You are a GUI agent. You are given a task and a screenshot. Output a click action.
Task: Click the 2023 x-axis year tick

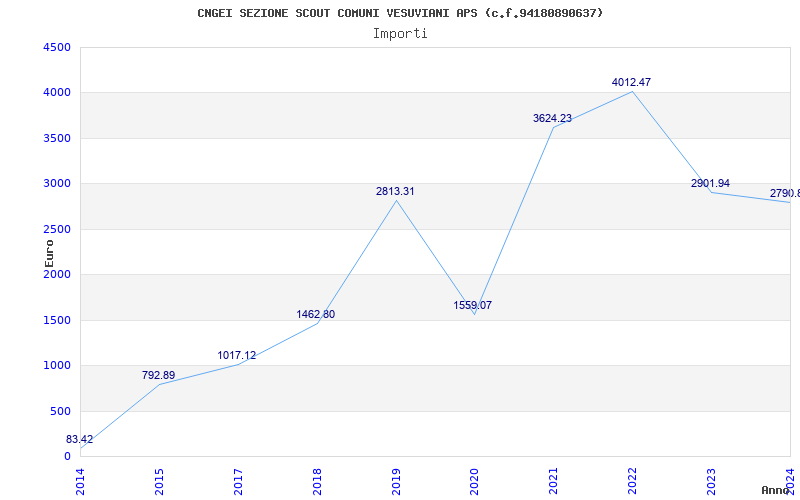click(712, 481)
